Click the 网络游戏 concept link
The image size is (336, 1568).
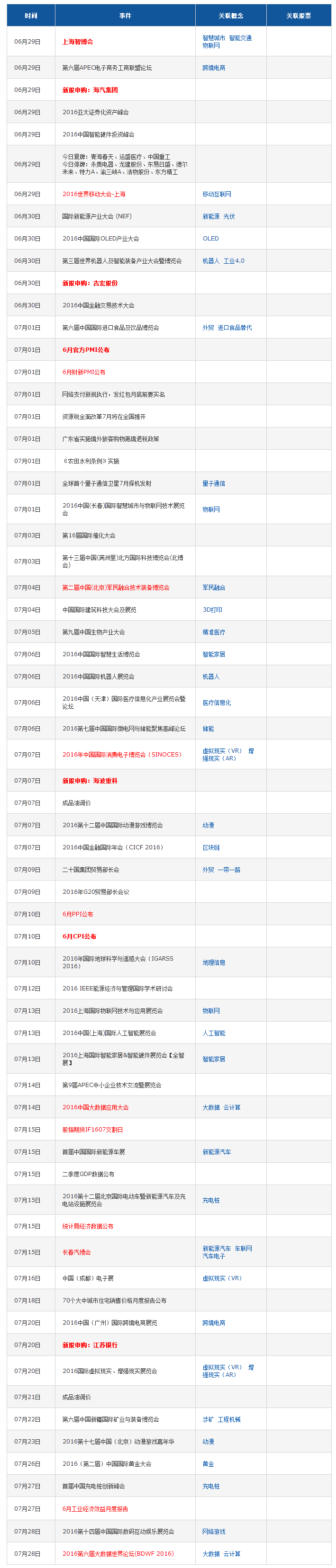tap(213, 1531)
